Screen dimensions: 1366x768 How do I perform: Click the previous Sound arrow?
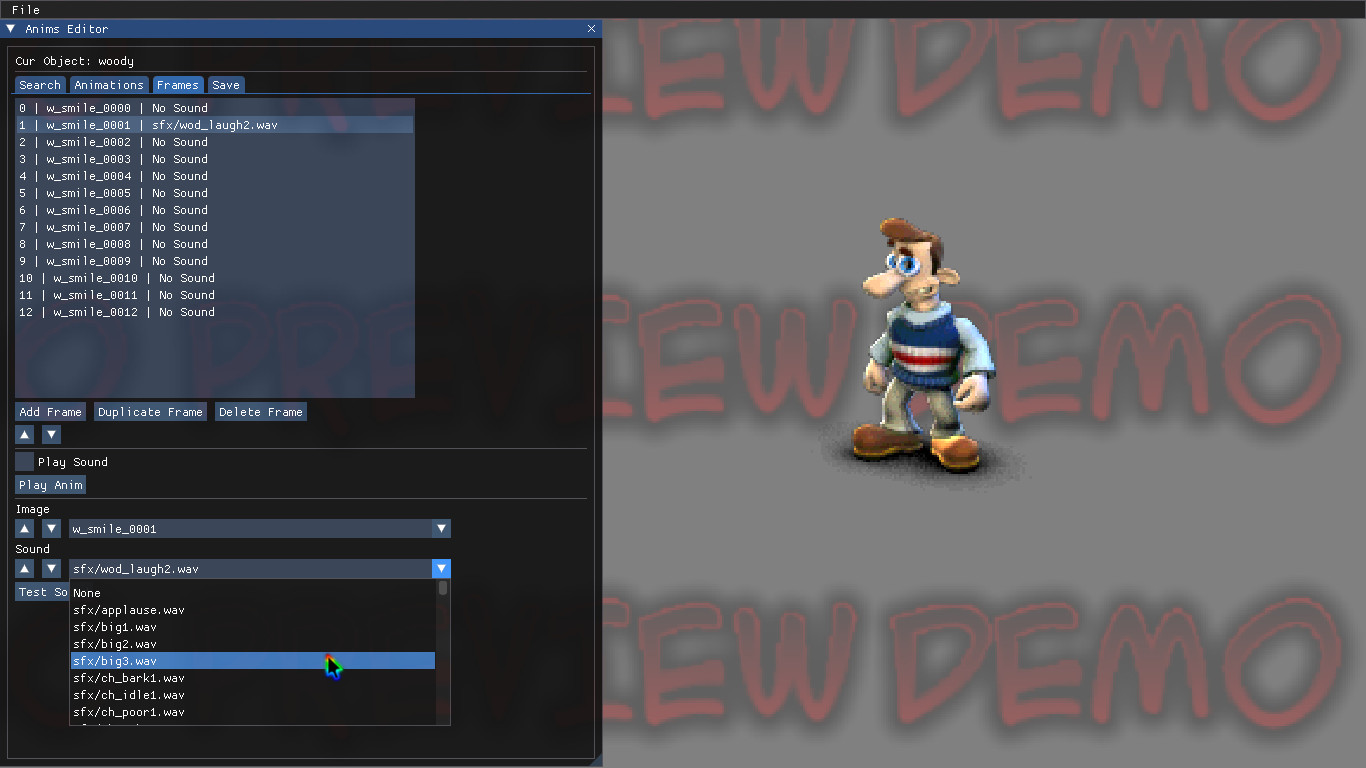pos(23,568)
